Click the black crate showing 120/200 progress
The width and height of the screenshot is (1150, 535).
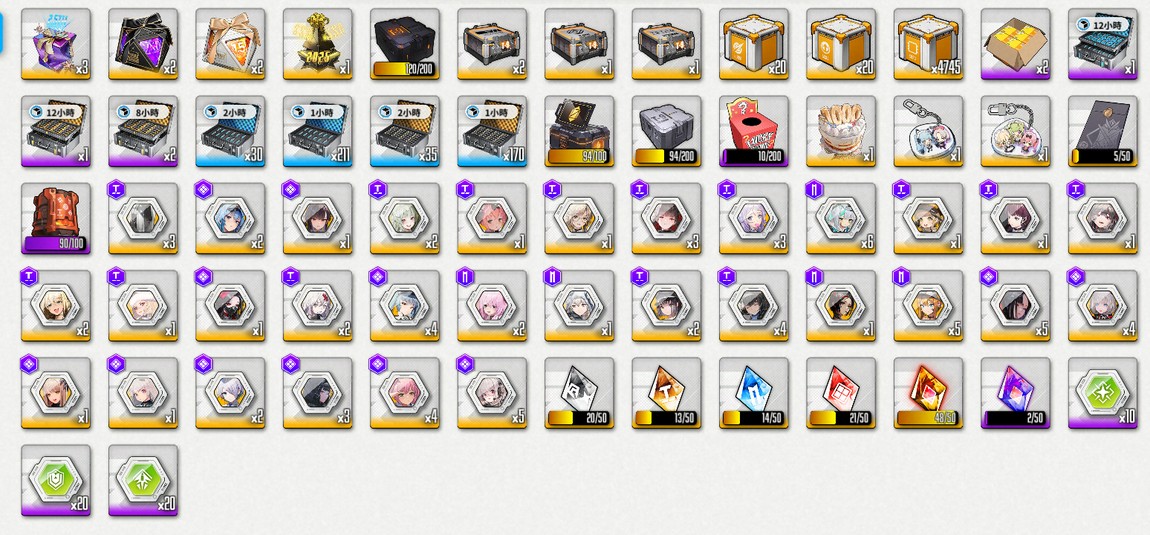pyautogui.click(x=405, y=43)
